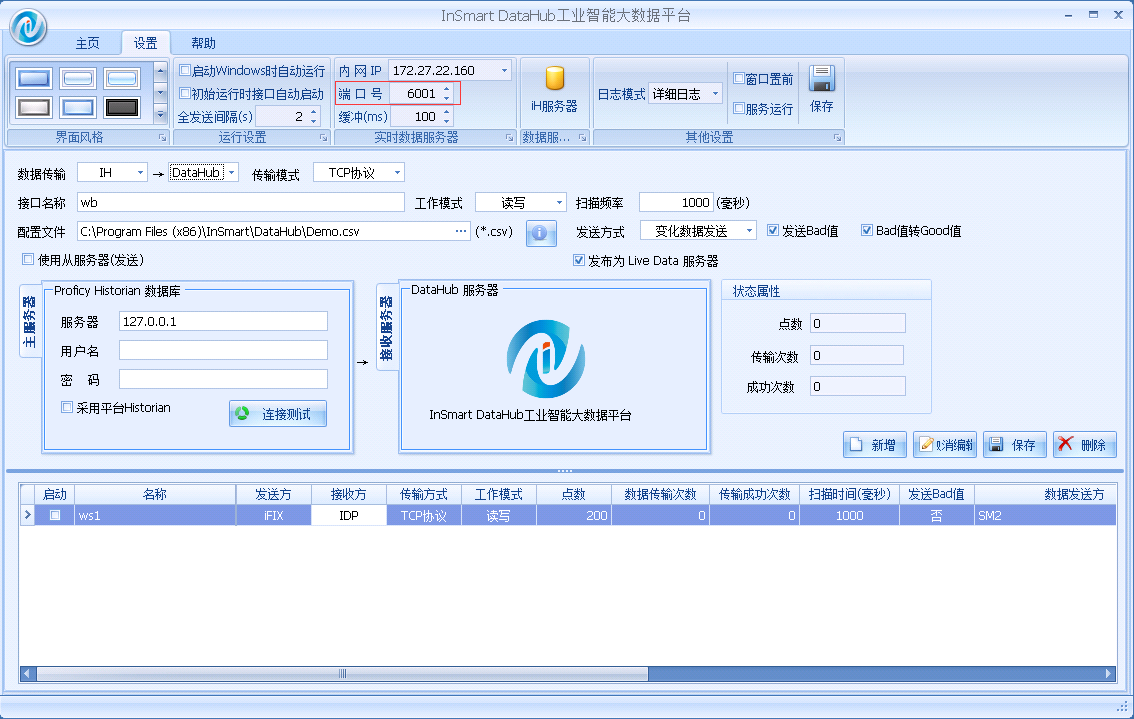Select the black interface style thumbnail
Screen dimensions: 1134x719
(x=122, y=108)
